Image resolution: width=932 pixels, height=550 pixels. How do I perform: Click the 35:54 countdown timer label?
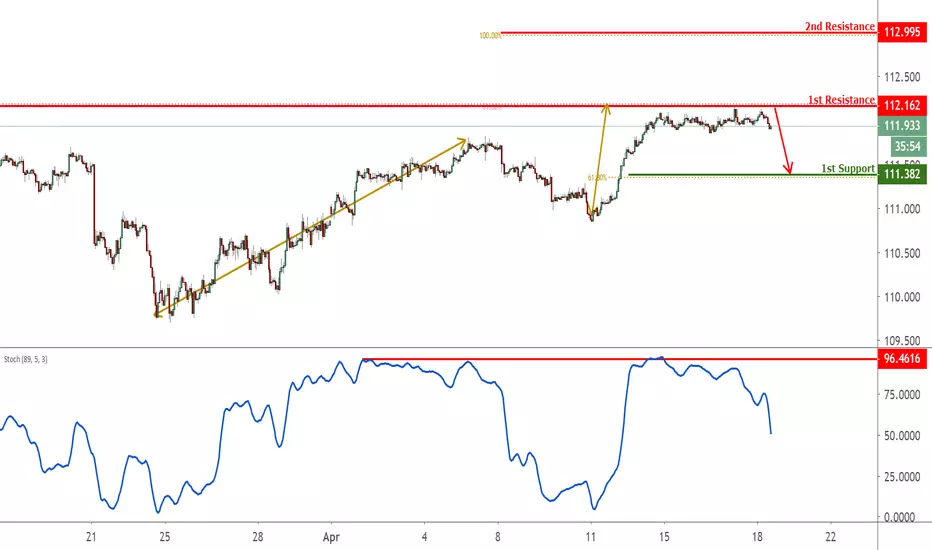908,146
